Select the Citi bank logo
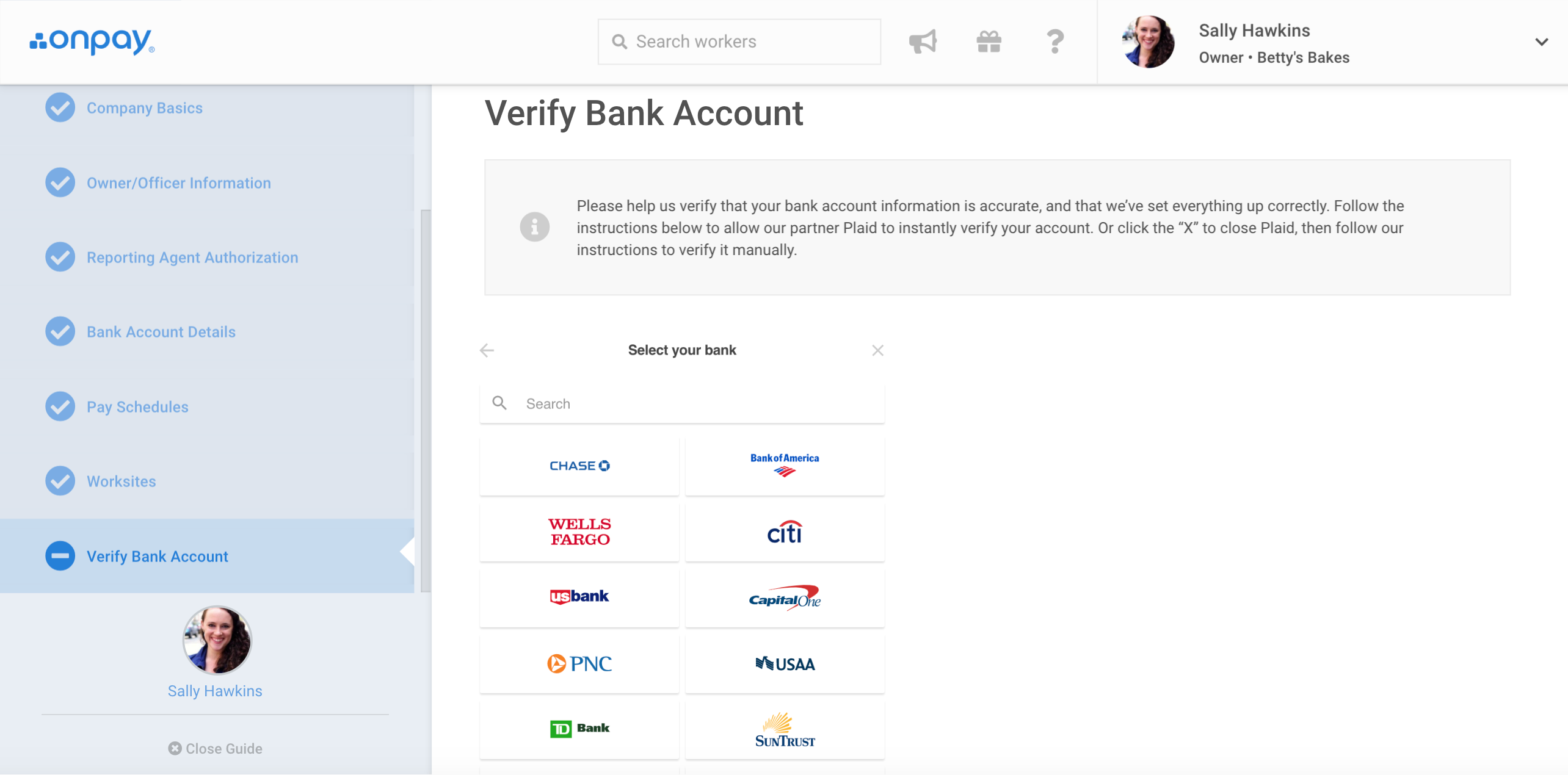The width and height of the screenshot is (1568, 775). tap(785, 532)
